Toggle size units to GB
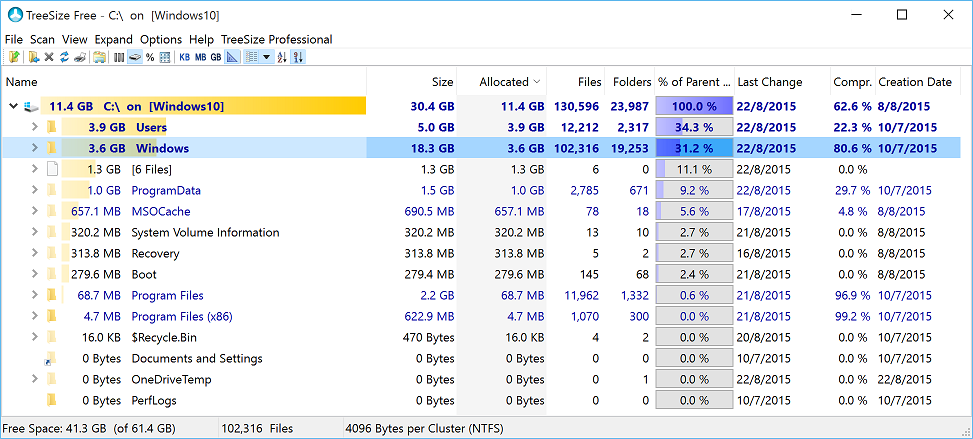Viewport: 973px width, 439px height. pos(215,57)
